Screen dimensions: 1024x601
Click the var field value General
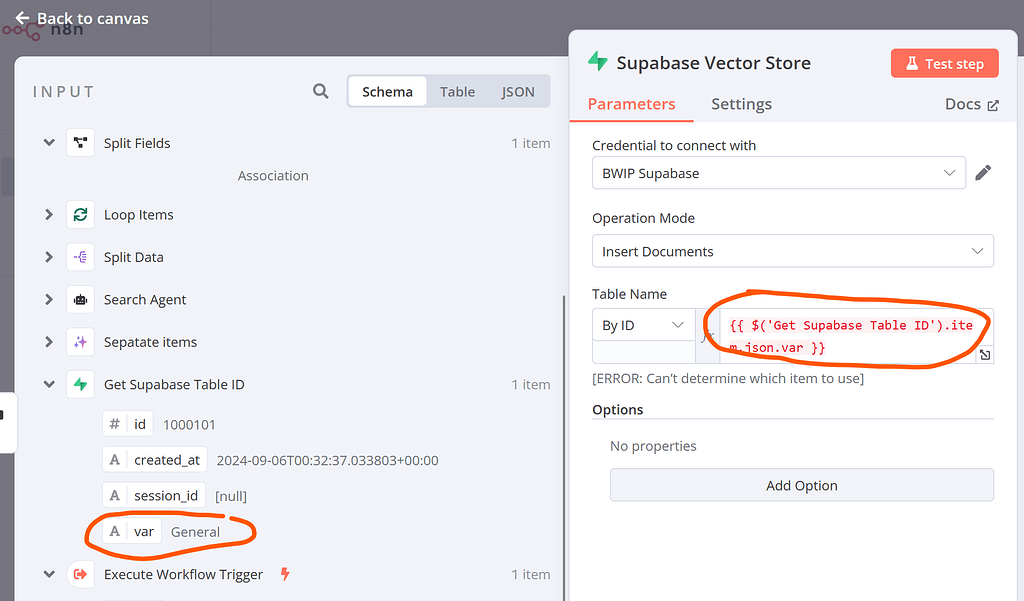[196, 531]
